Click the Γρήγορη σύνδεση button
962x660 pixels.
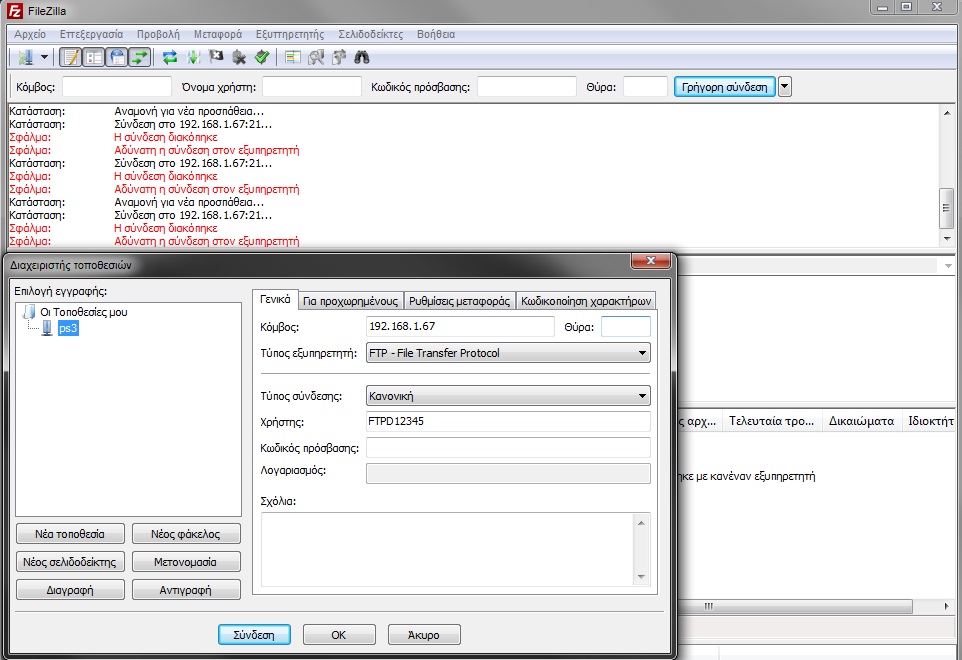[x=725, y=86]
